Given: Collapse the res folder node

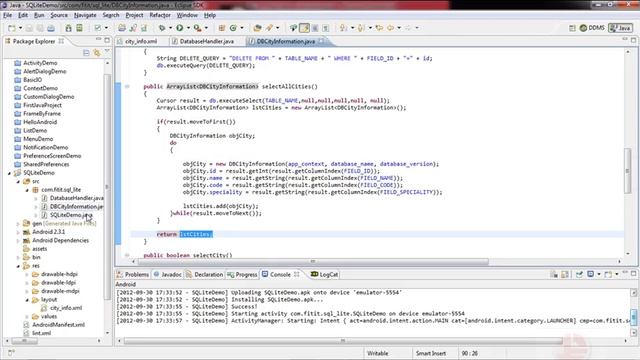Looking at the screenshot, I should (x=18, y=266).
